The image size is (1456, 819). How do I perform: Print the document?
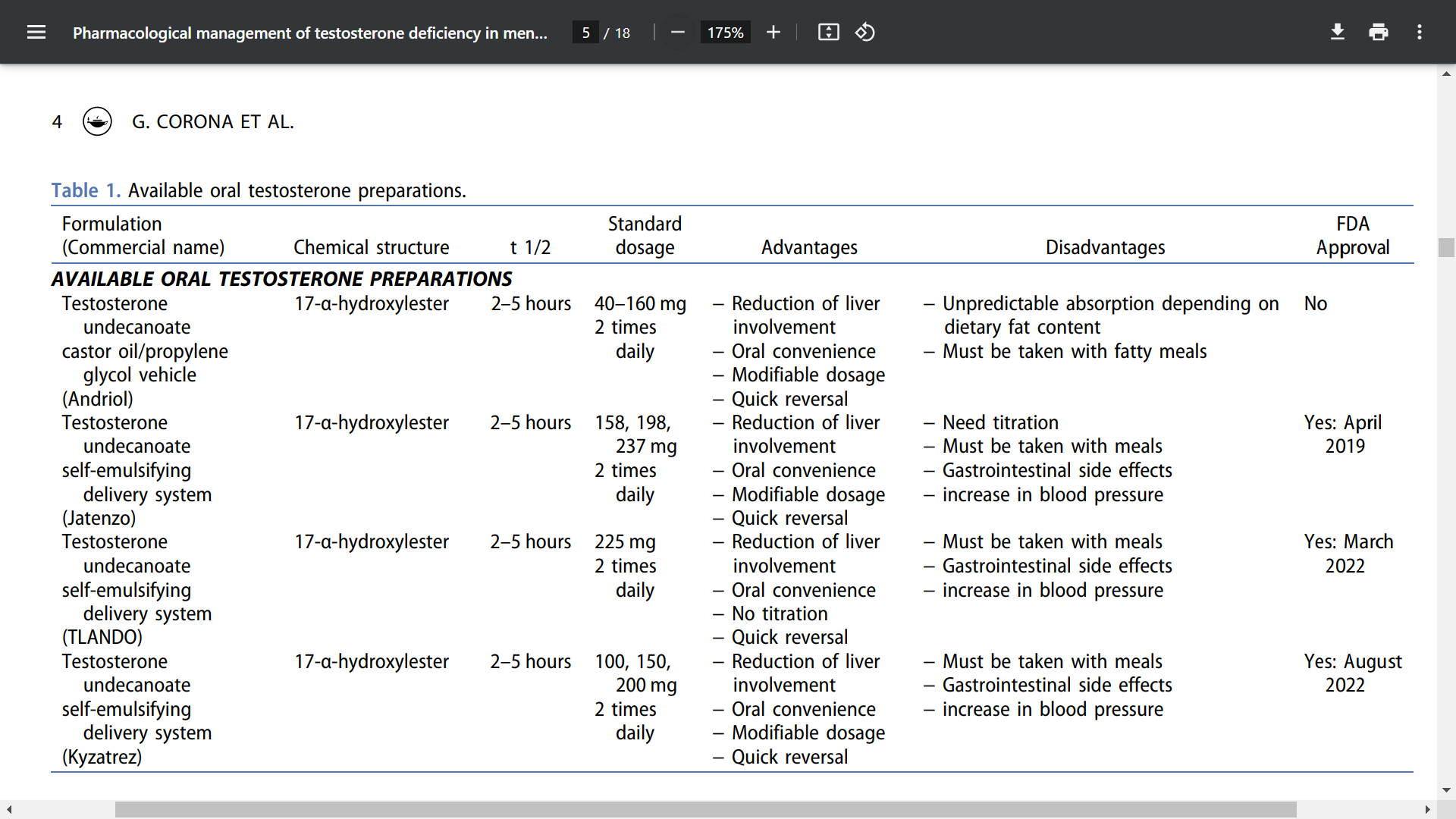point(1379,32)
